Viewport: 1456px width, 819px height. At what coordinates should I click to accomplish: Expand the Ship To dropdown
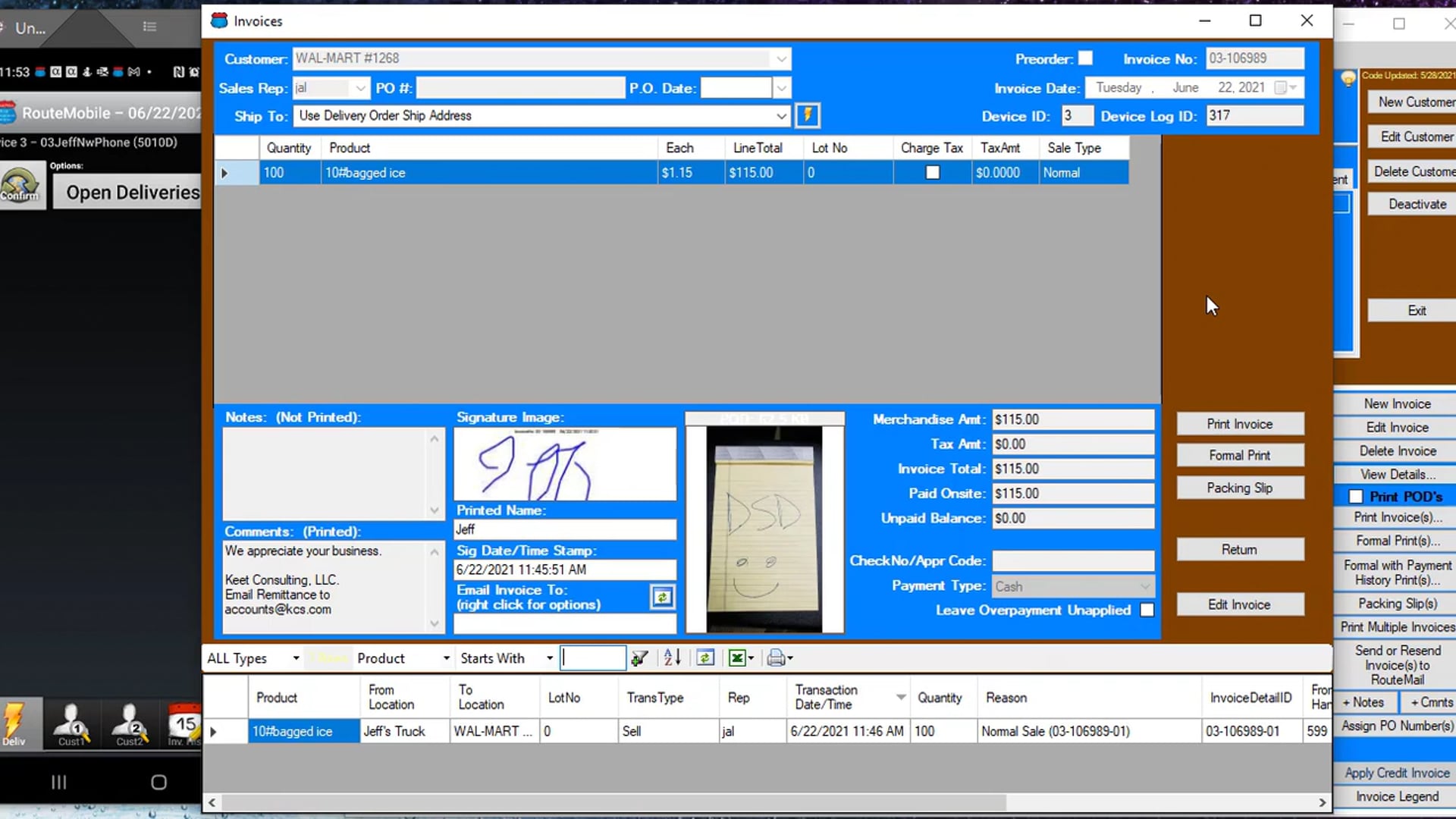[x=781, y=116]
